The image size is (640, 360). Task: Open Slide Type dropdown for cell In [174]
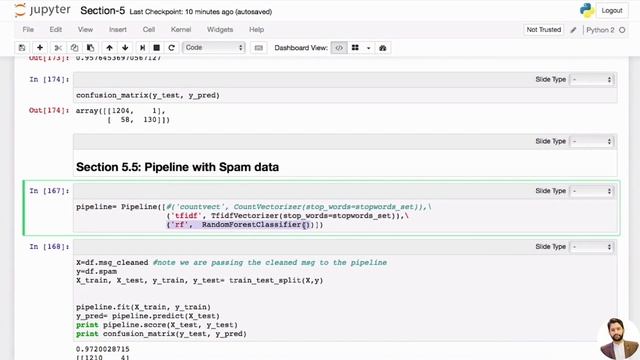click(592, 79)
